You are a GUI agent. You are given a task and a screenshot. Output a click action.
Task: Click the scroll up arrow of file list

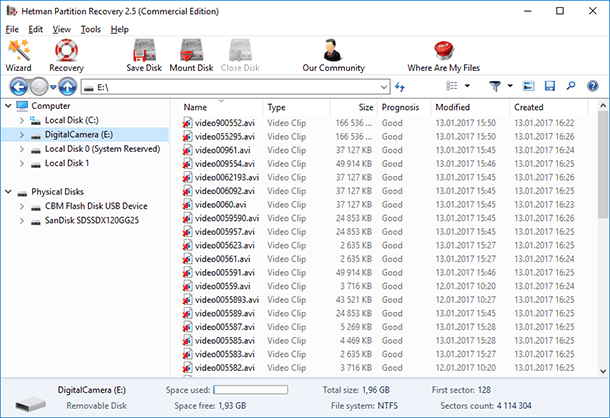click(x=603, y=105)
